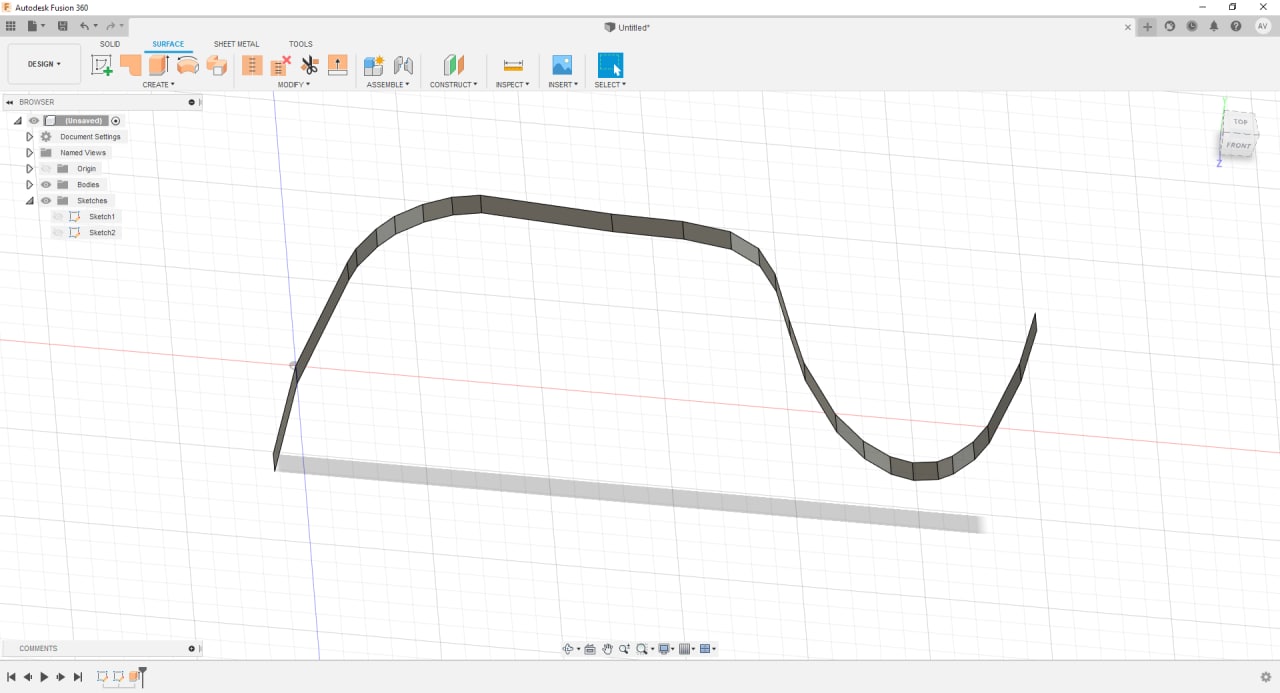Viewport: 1280px width, 693px height.
Task: Select the Stitch tool in Modify
Action: pyautogui.click(x=252, y=65)
